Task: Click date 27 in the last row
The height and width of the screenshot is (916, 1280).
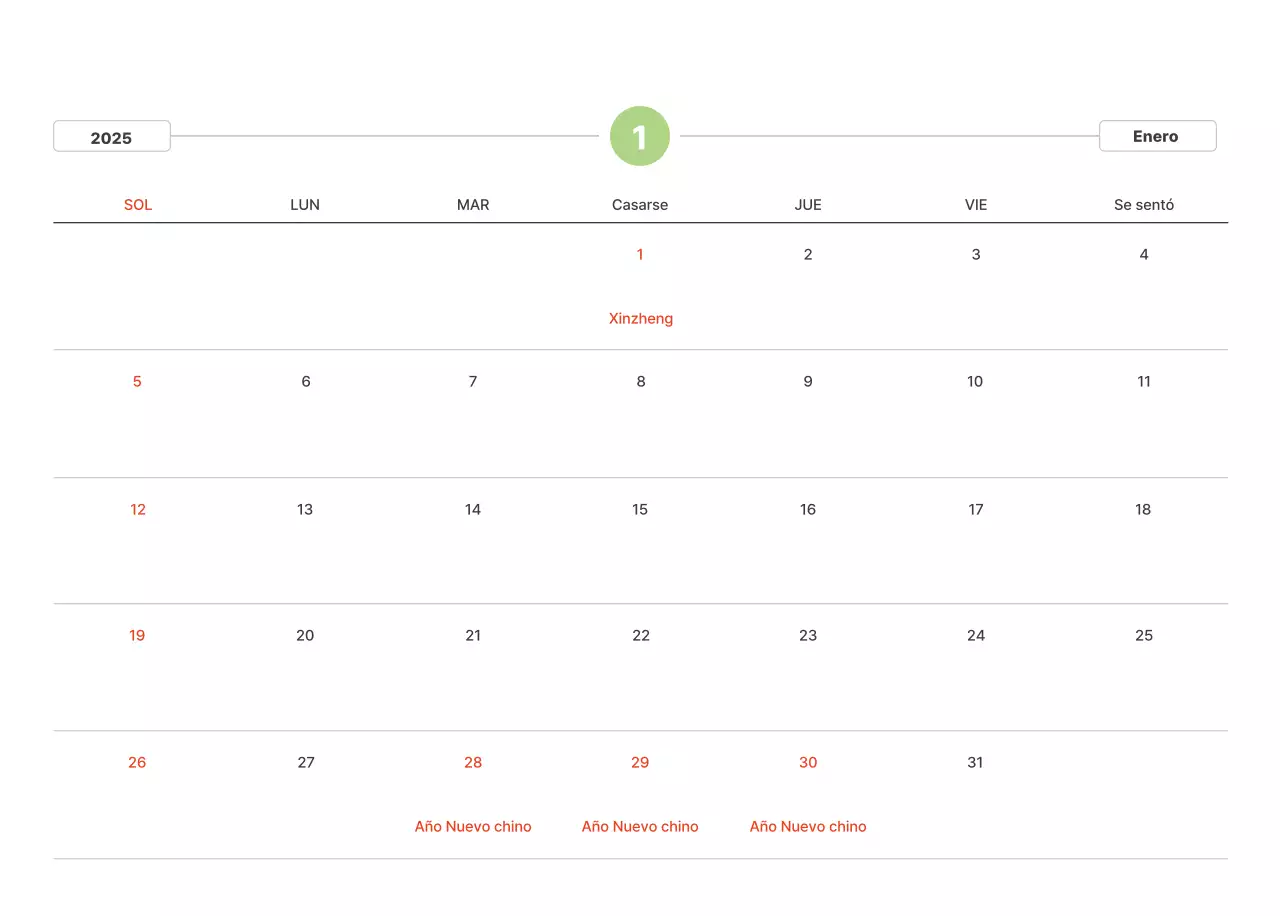Action: 306,763
